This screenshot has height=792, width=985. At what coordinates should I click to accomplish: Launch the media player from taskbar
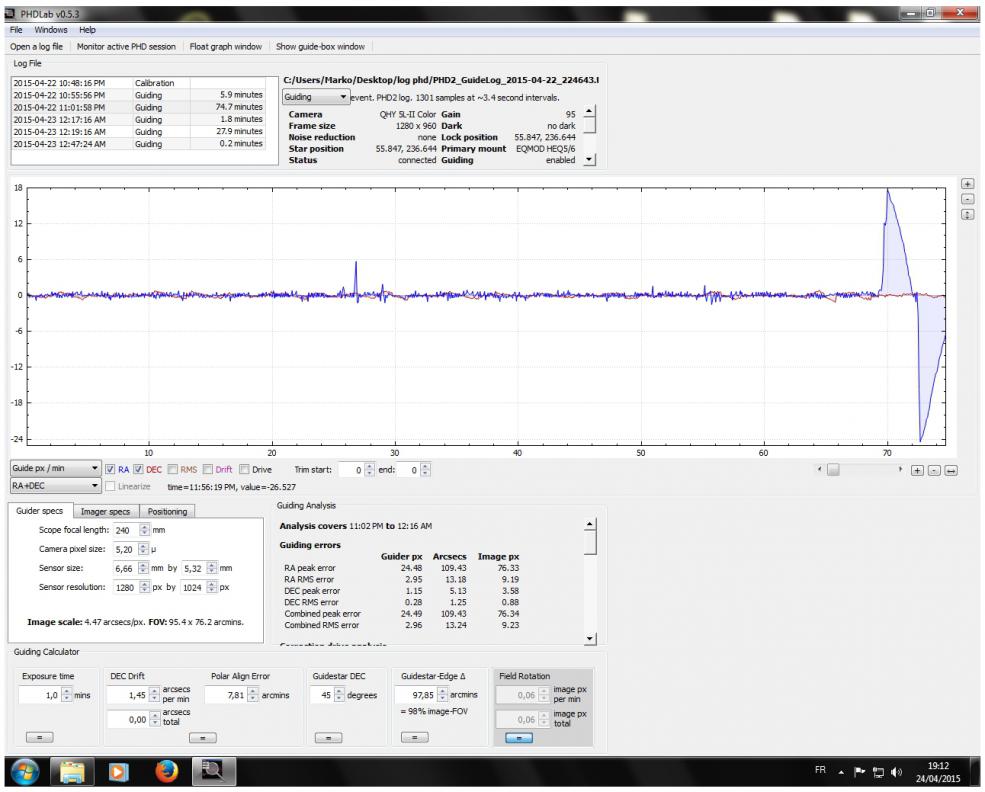pyautogui.click(x=118, y=772)
